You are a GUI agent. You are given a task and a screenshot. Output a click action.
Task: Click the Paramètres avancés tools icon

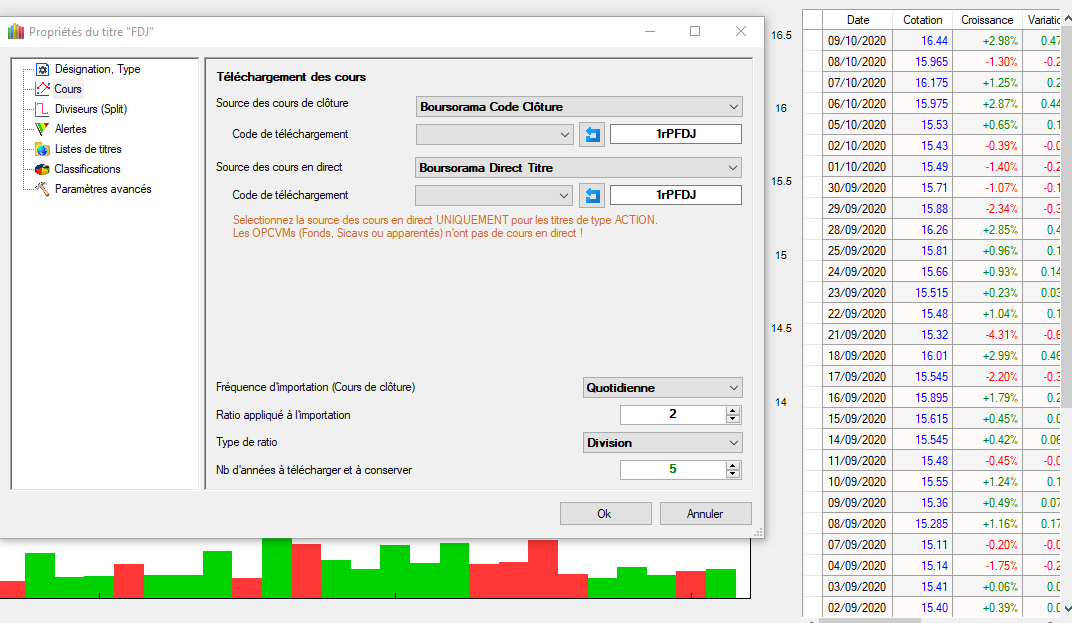coord(42,190)
